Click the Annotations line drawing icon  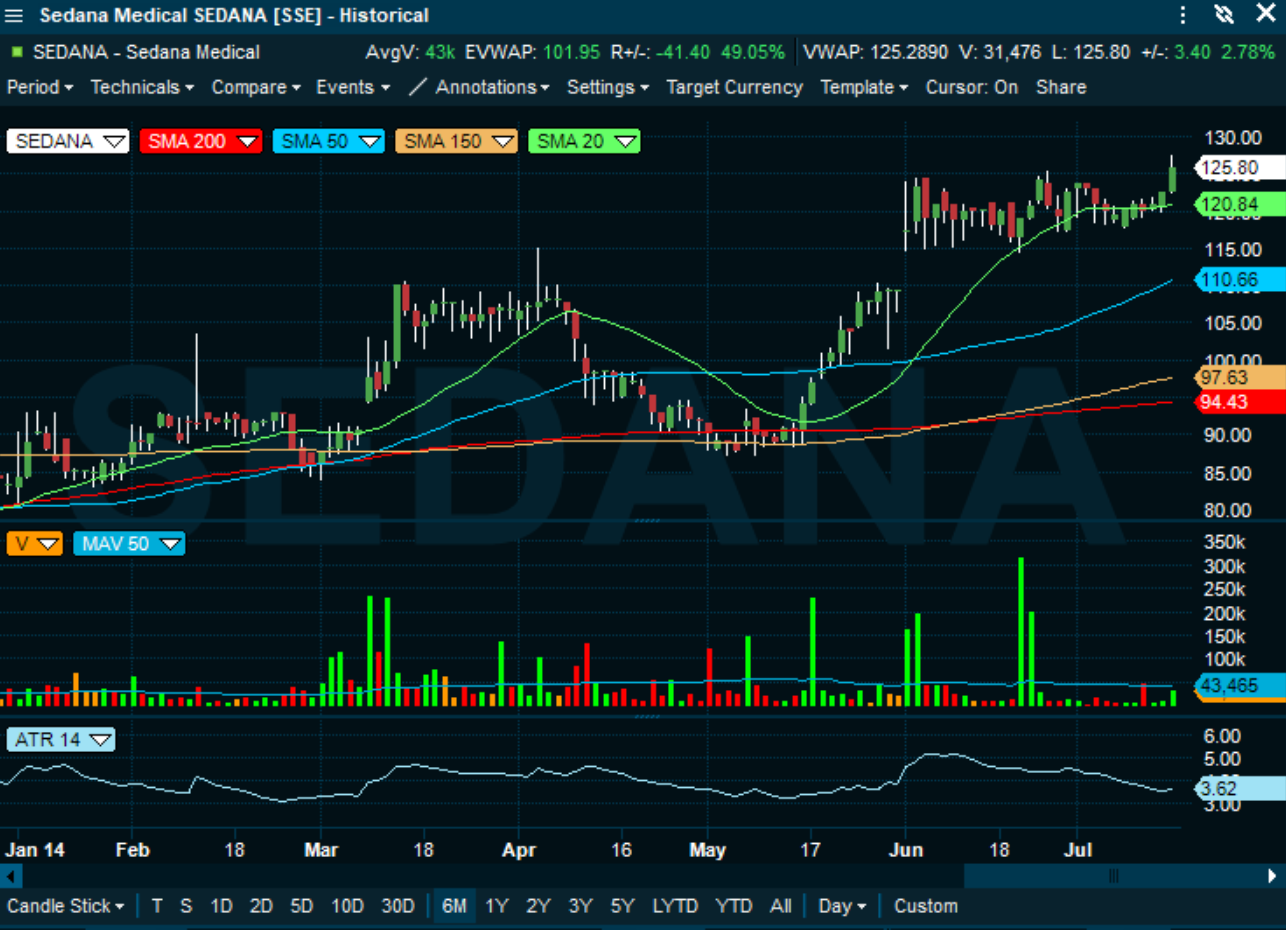coord(418,87)
